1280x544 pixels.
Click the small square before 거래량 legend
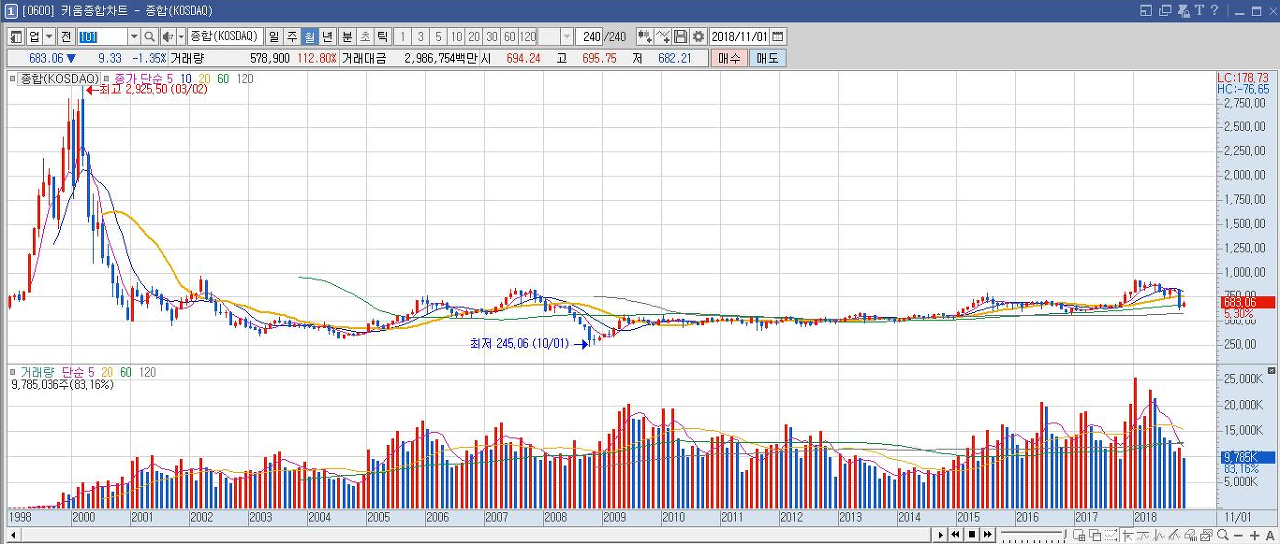[x=13, y=372]
